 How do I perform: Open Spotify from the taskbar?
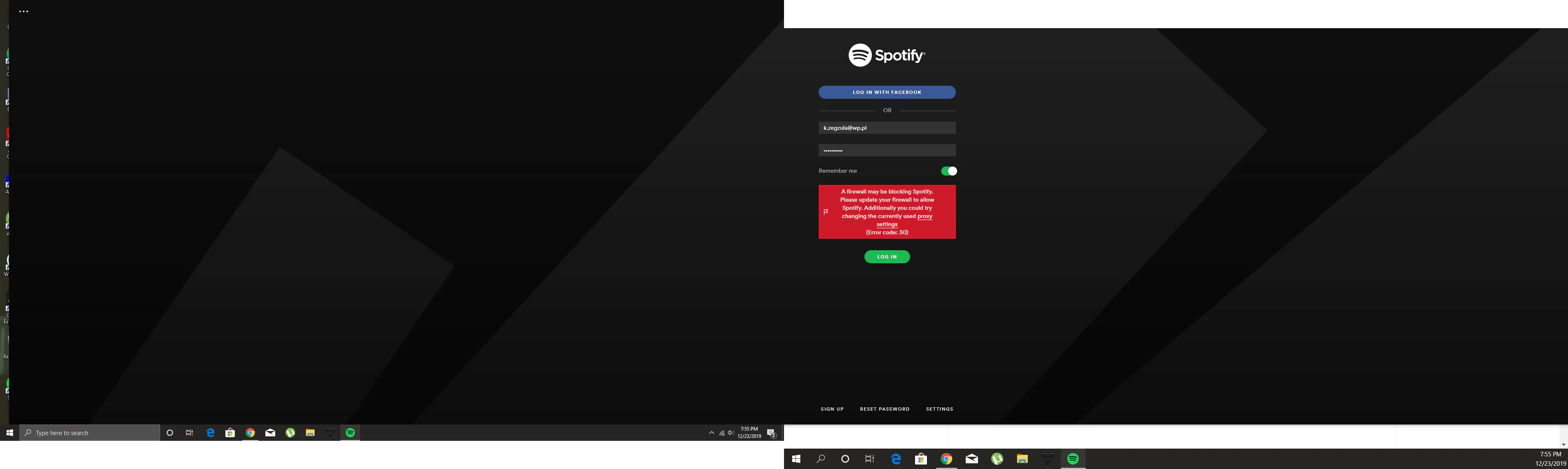pyautogui.click(x=351, y=433)
